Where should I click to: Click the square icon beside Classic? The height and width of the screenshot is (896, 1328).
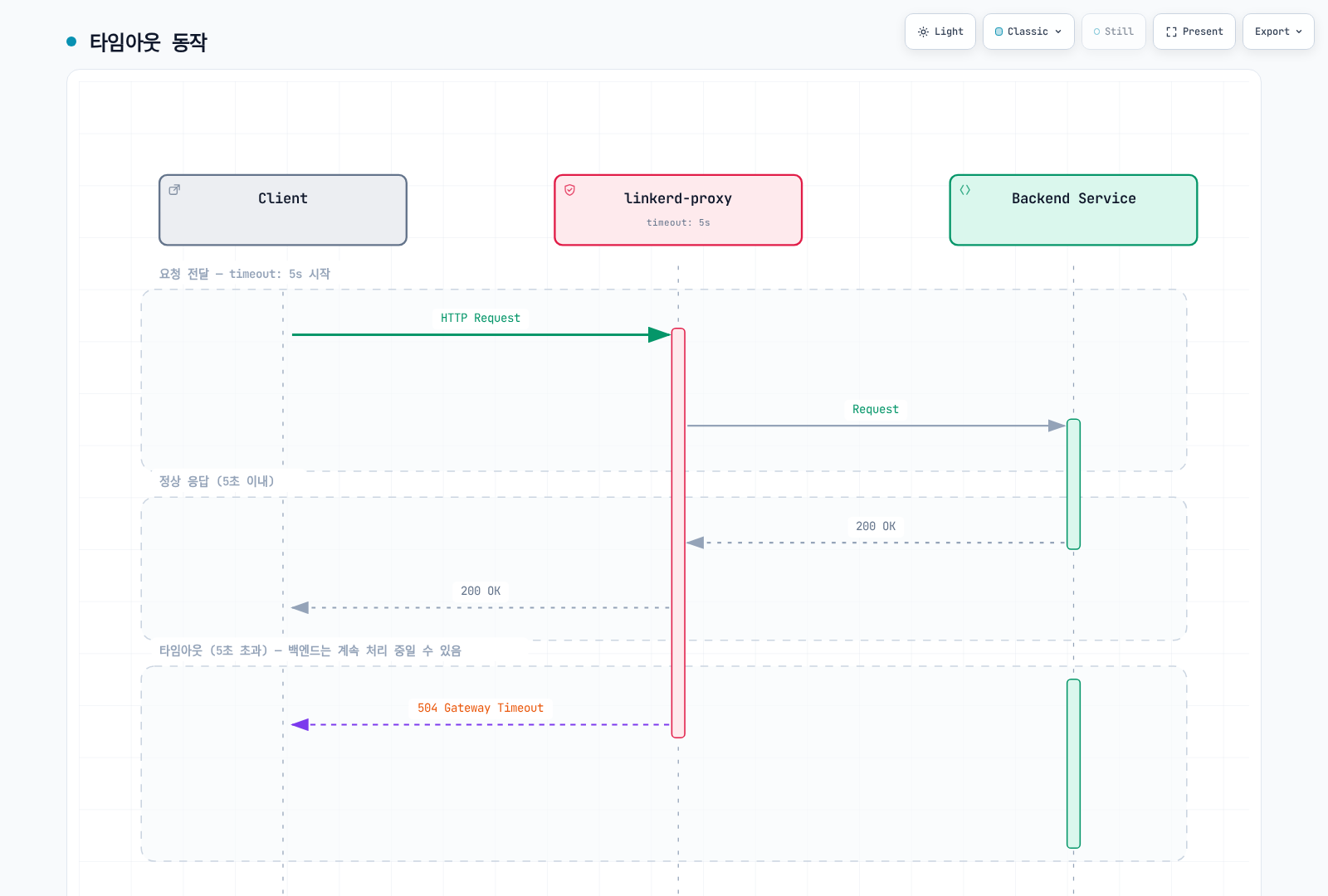point(998,32)
